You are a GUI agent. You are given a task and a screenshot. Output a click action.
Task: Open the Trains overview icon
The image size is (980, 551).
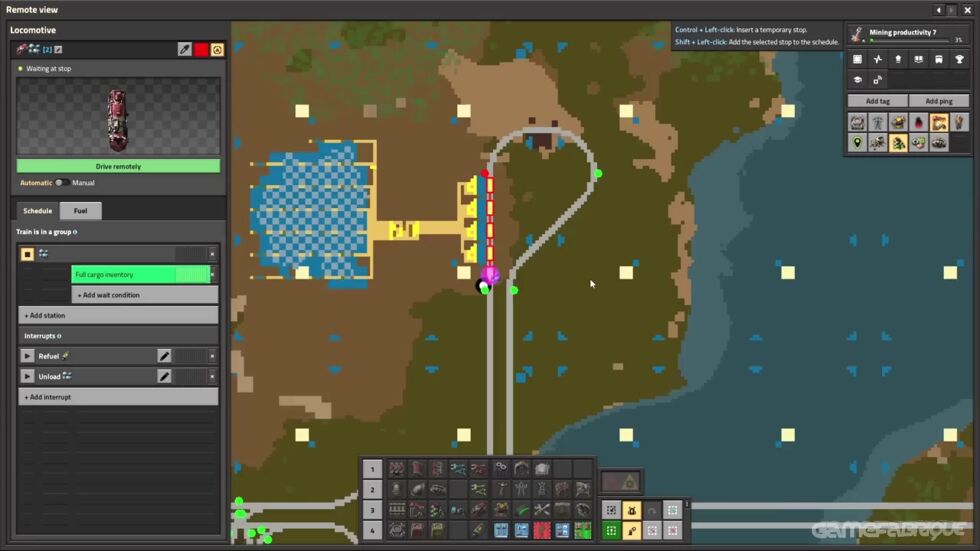(939, 59)
